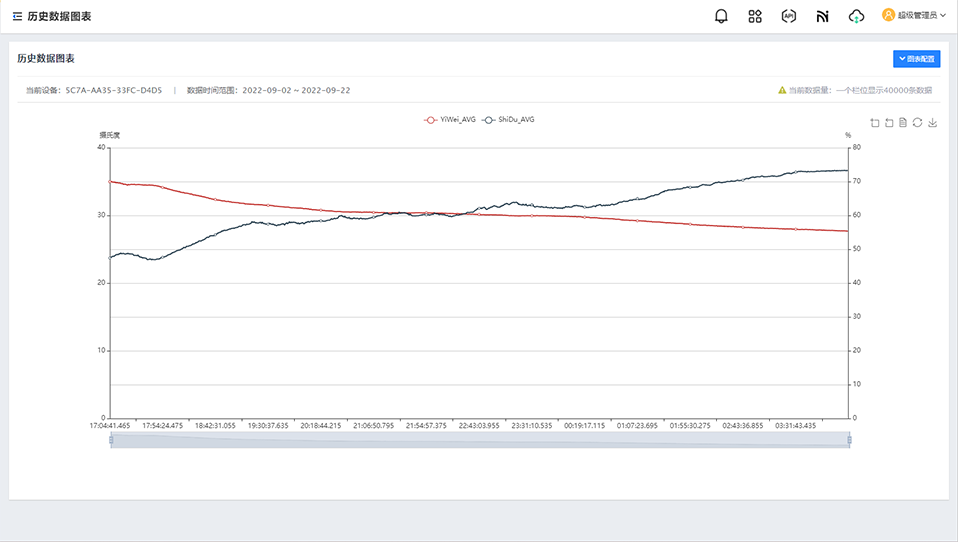Reset the chart zoom to previous
This screenshot has width=958, height=542.
point(889,123)
